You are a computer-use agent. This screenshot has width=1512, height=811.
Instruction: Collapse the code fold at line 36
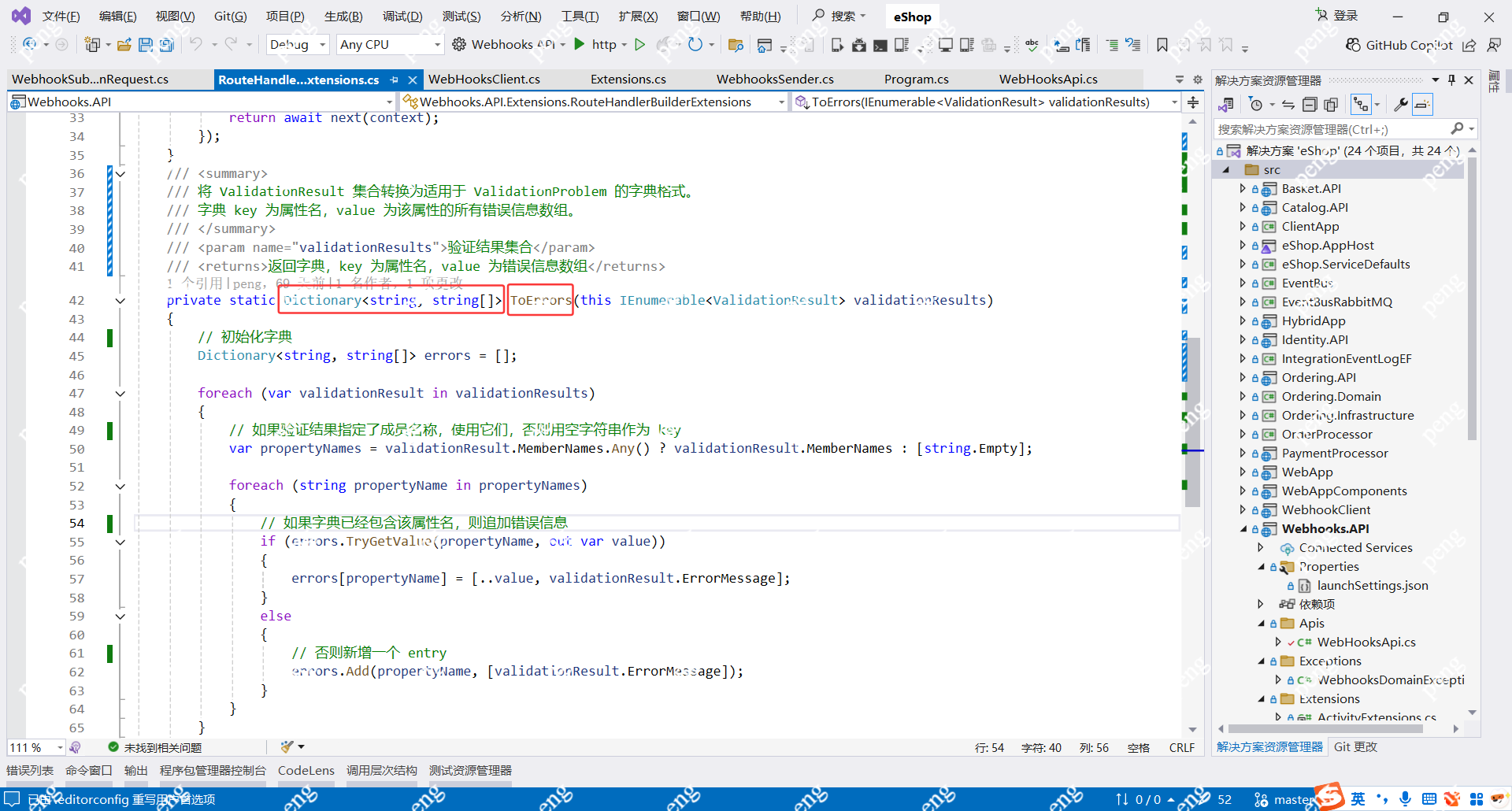[x=120, y=174]
